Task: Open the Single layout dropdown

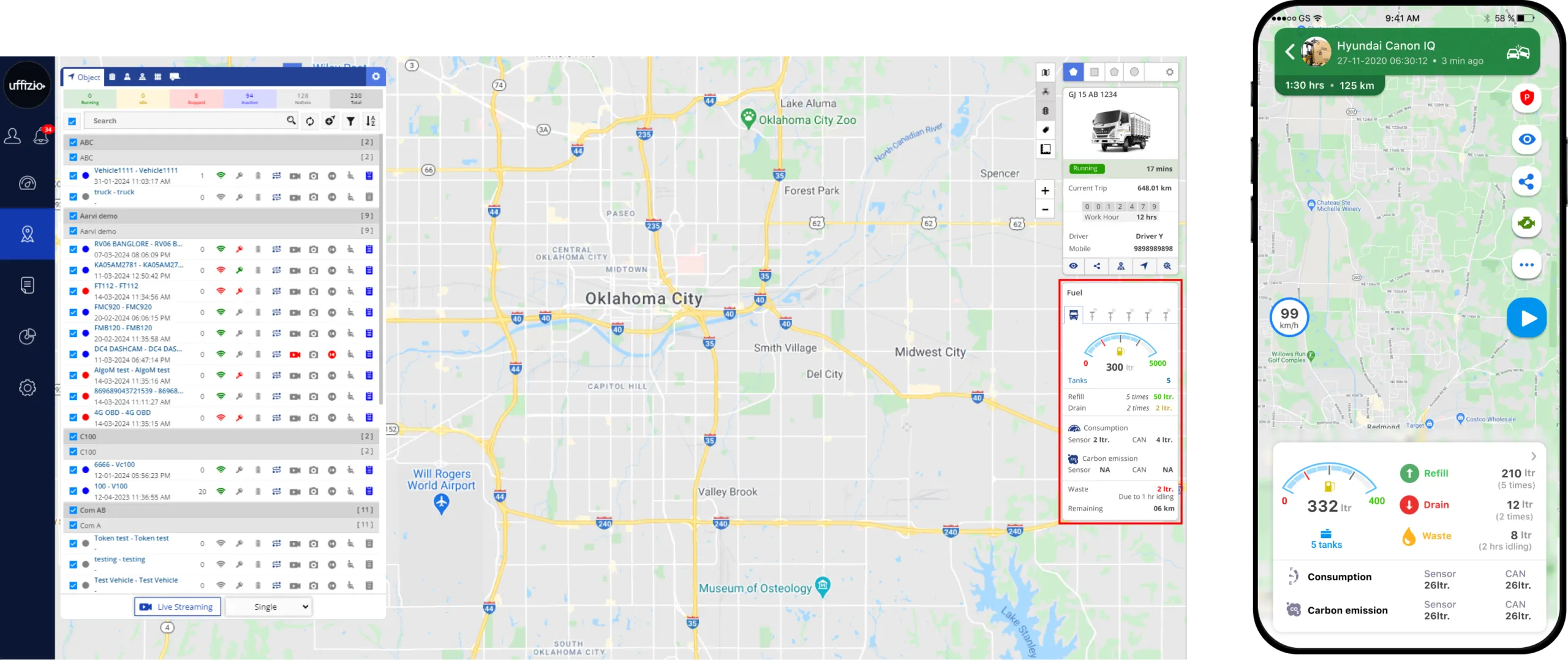Action: point(269,607)
